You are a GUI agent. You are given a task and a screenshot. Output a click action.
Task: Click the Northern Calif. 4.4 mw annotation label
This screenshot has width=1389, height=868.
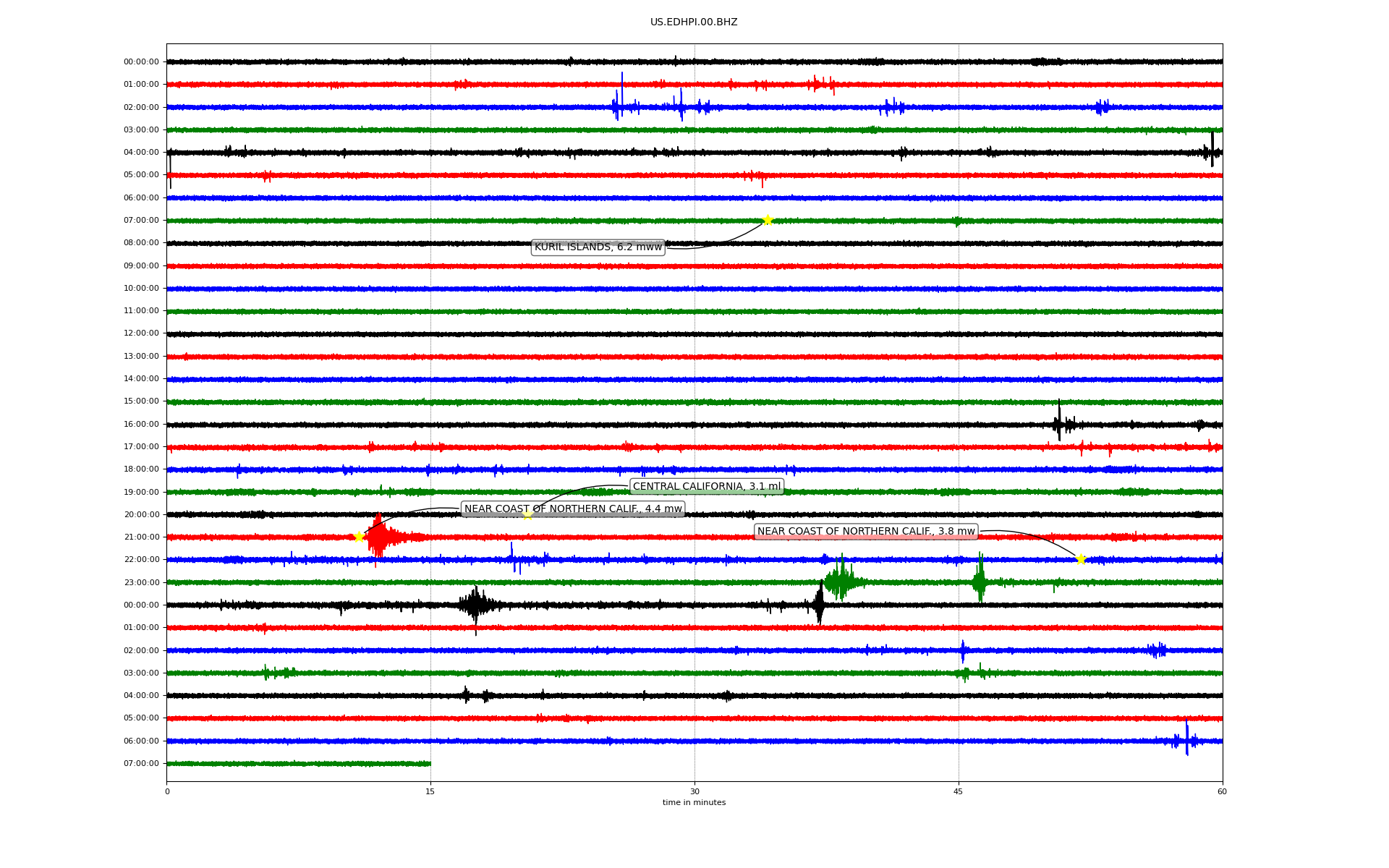point(572,509)
